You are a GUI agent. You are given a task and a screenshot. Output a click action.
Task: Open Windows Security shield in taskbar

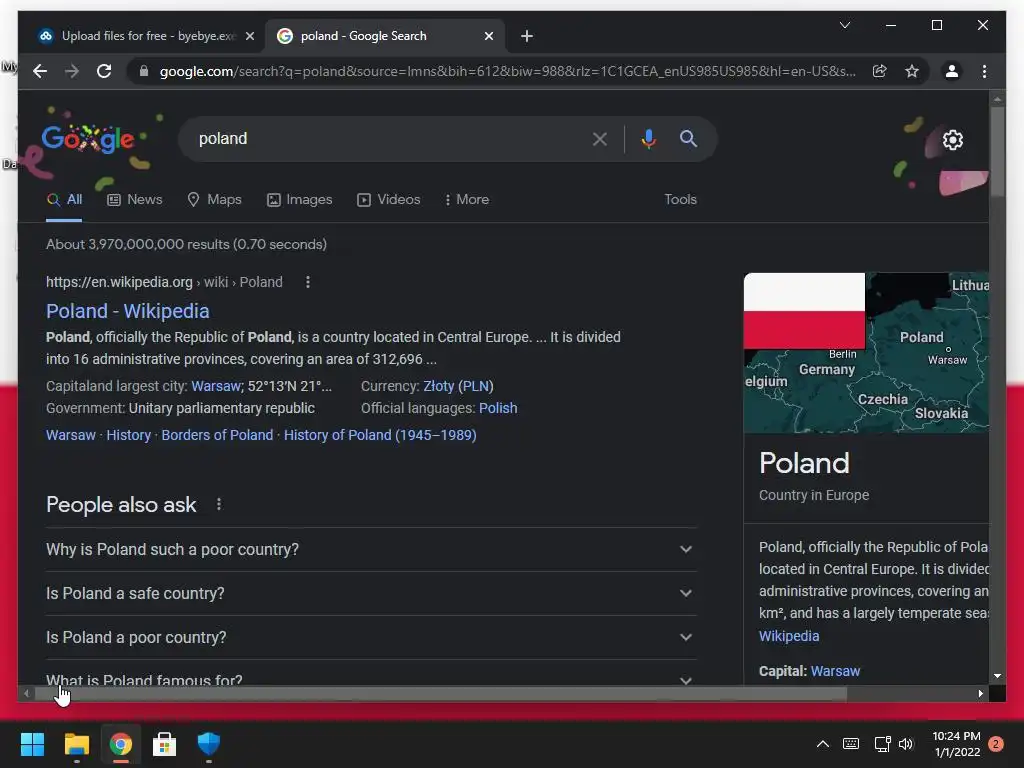point(208,744)
